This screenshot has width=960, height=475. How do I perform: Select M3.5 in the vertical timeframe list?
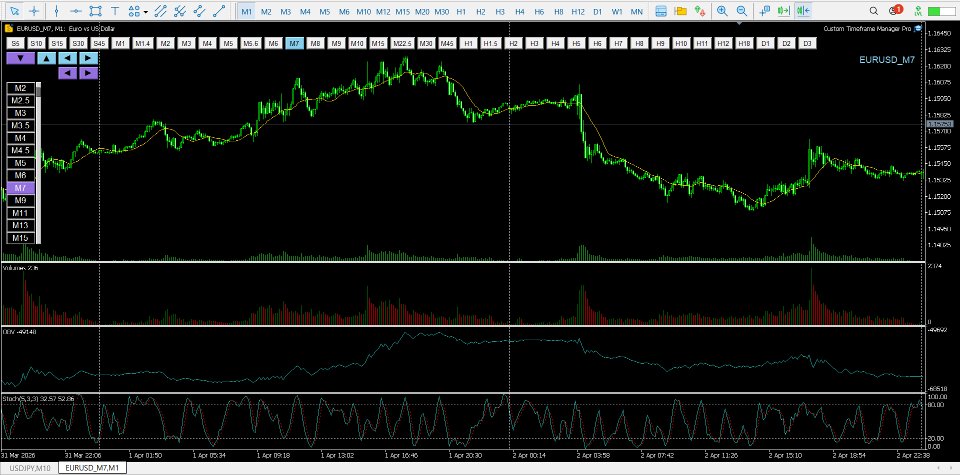[21, 125]
